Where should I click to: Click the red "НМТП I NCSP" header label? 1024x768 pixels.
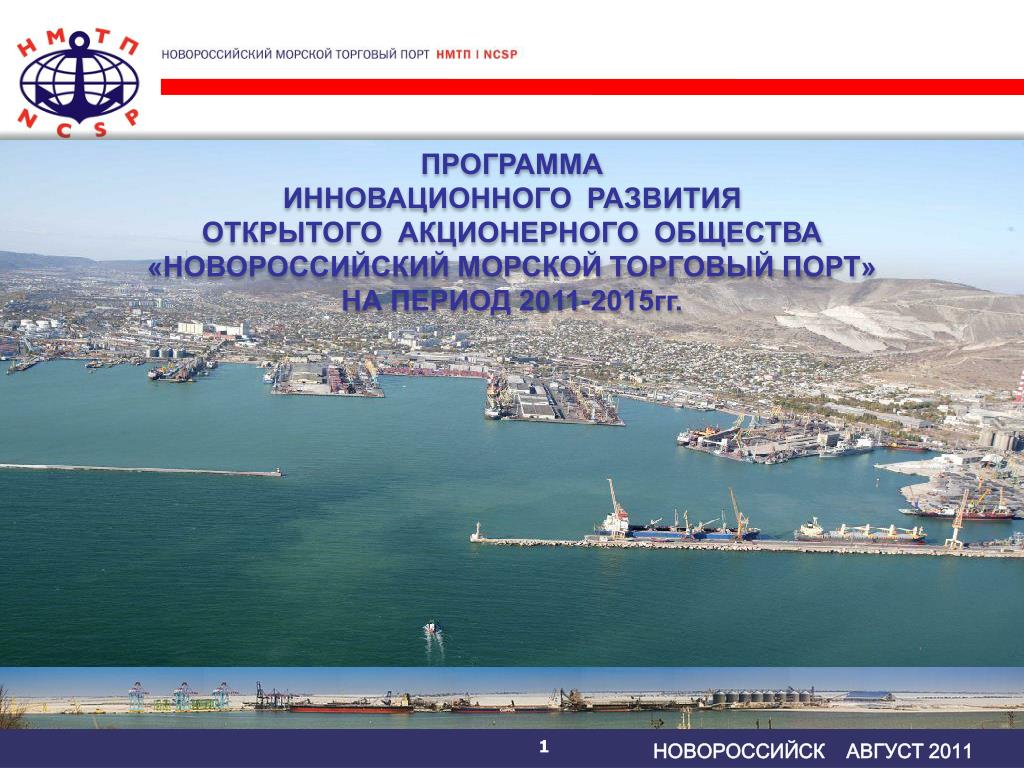point(477,55)
